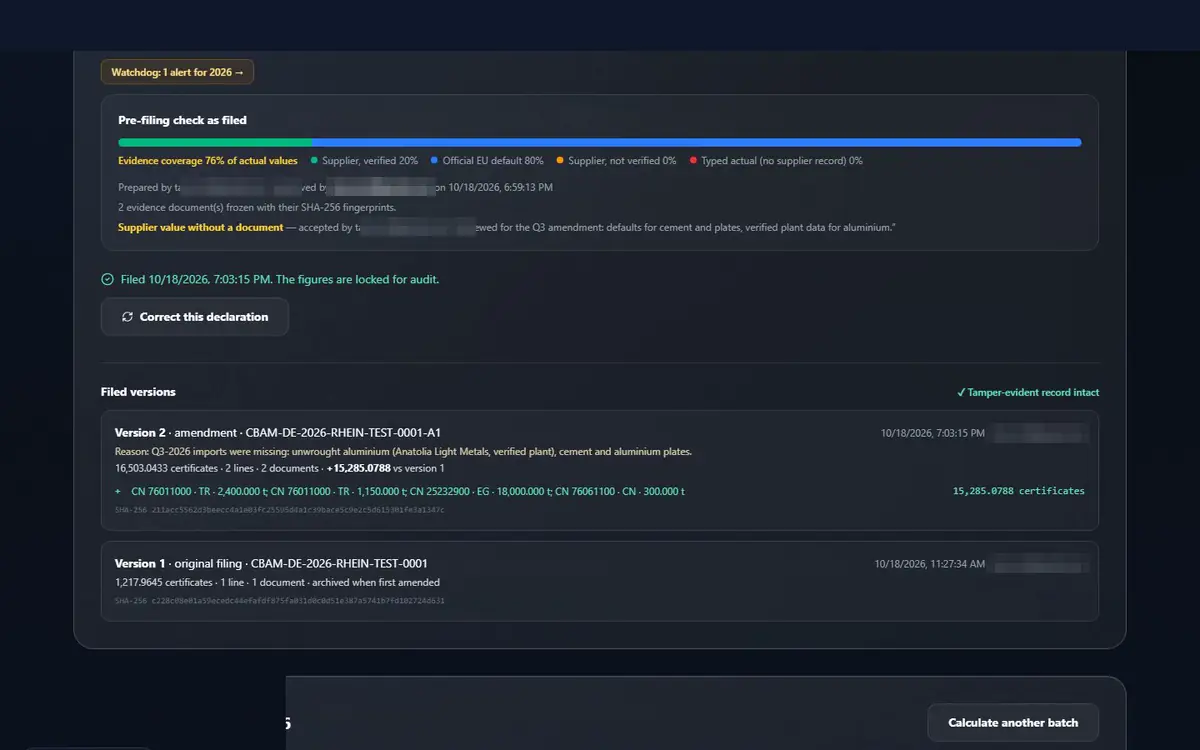Select the Version 1 original filing title
1200x750 pixels.
tap(271, 563)
